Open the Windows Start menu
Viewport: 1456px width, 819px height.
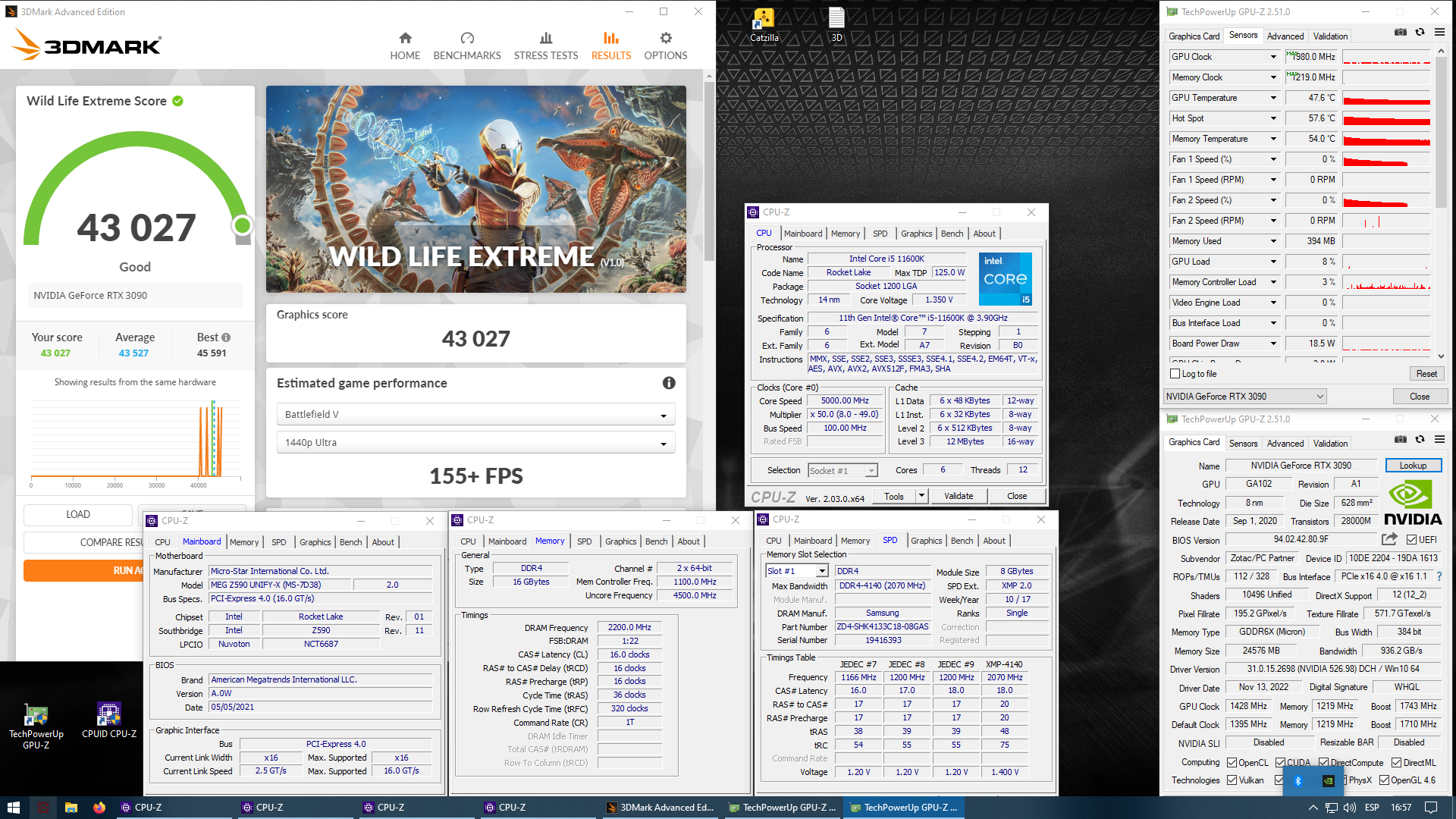(13, 808)
